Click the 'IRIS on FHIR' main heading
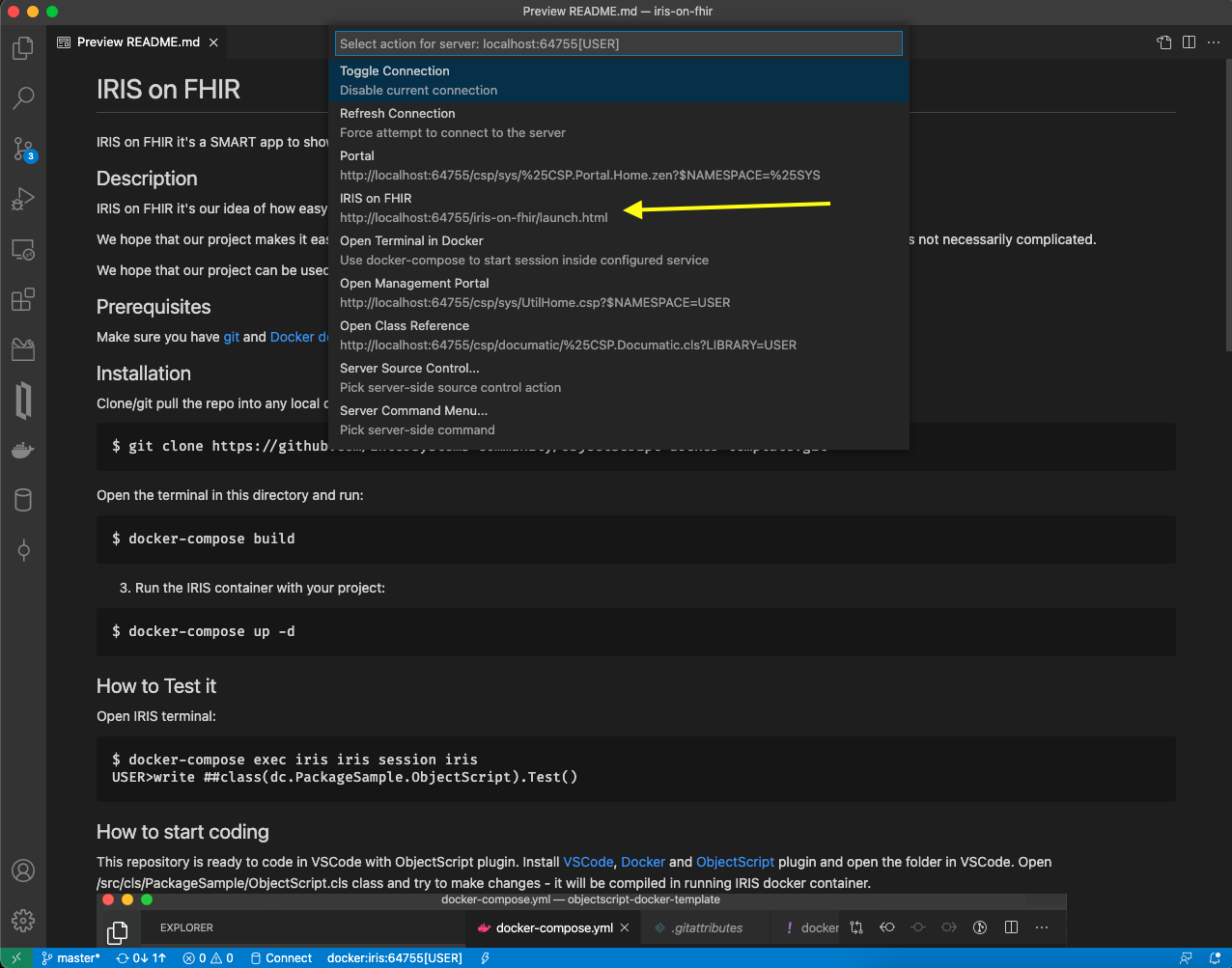The height and width of the screenshot is (968, 1232). point(168,90)
